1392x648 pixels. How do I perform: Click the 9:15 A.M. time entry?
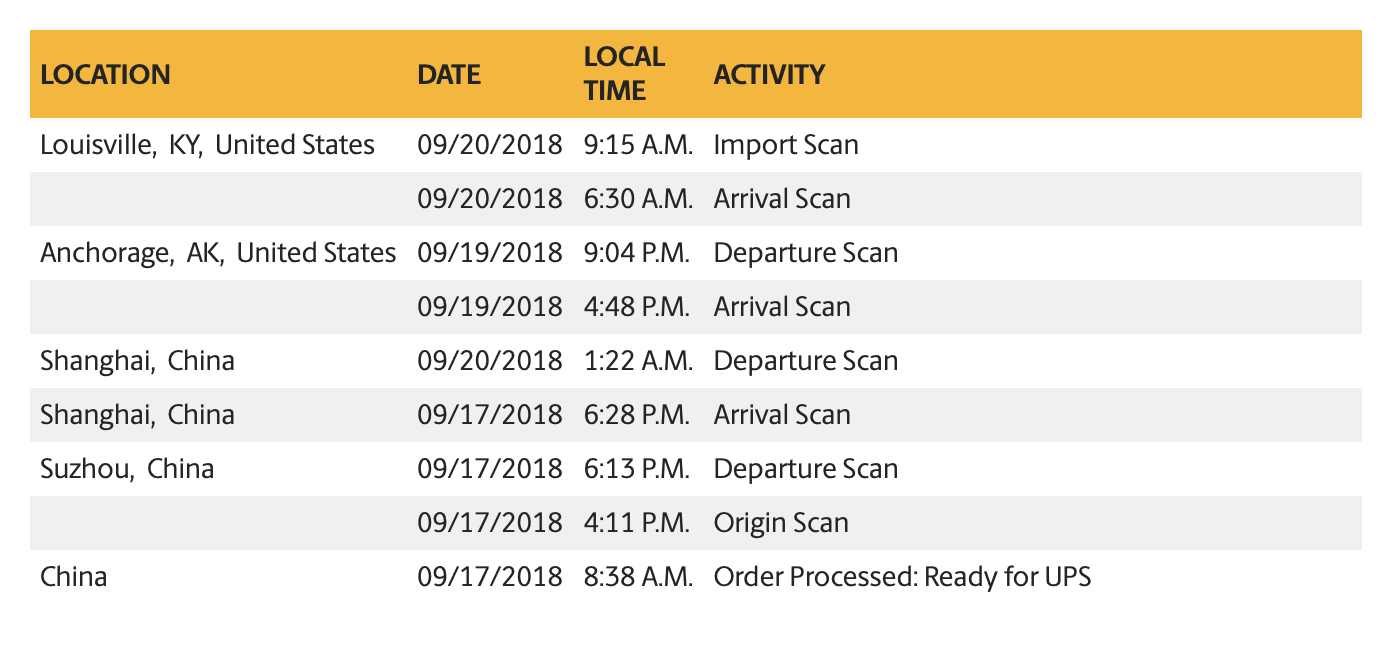pyautogui.click(x=638, y=145)
